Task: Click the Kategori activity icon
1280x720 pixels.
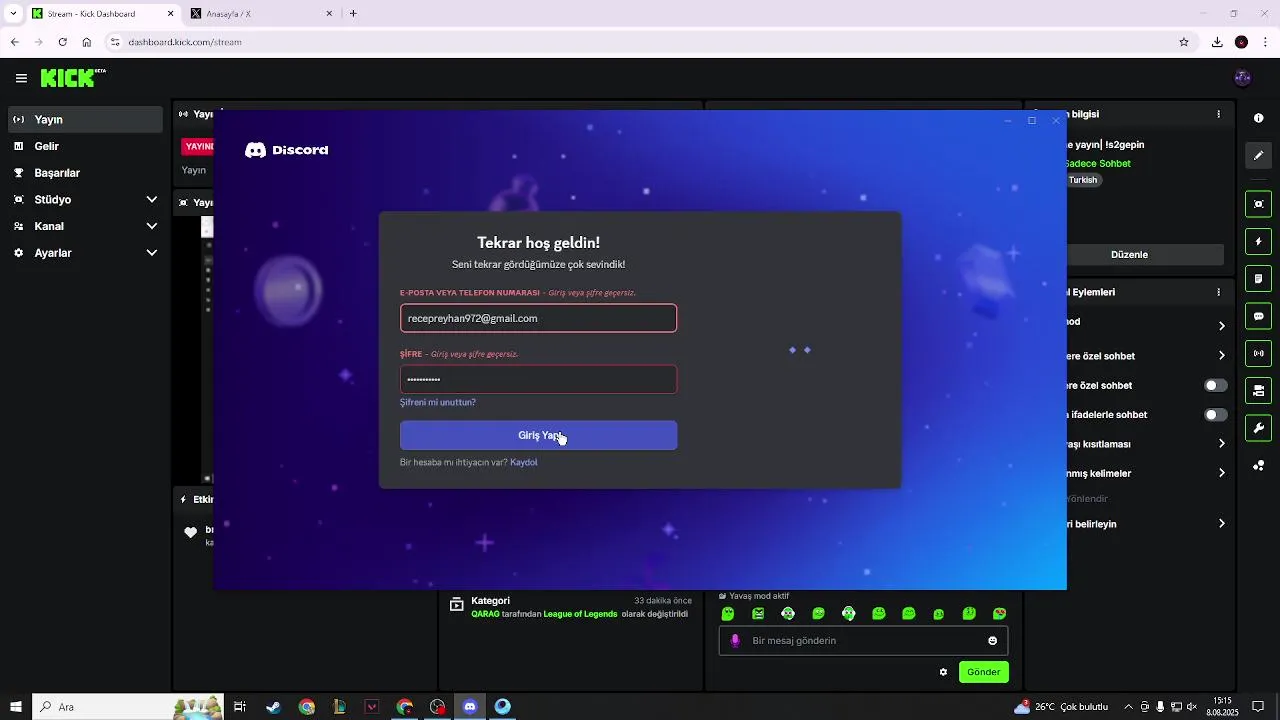Action: (x=456, y=605)
